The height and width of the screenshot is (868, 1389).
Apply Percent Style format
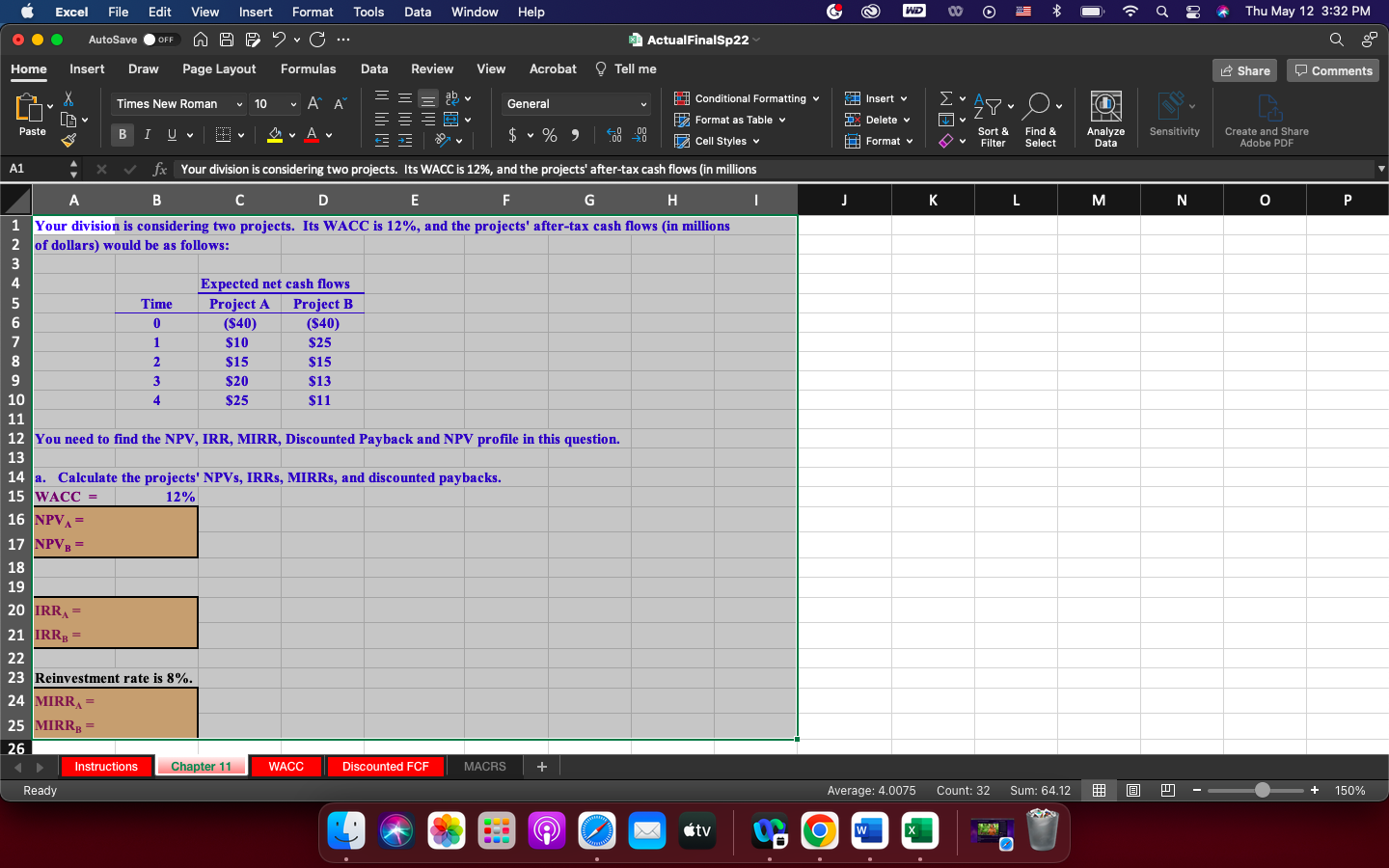(550, 135)
